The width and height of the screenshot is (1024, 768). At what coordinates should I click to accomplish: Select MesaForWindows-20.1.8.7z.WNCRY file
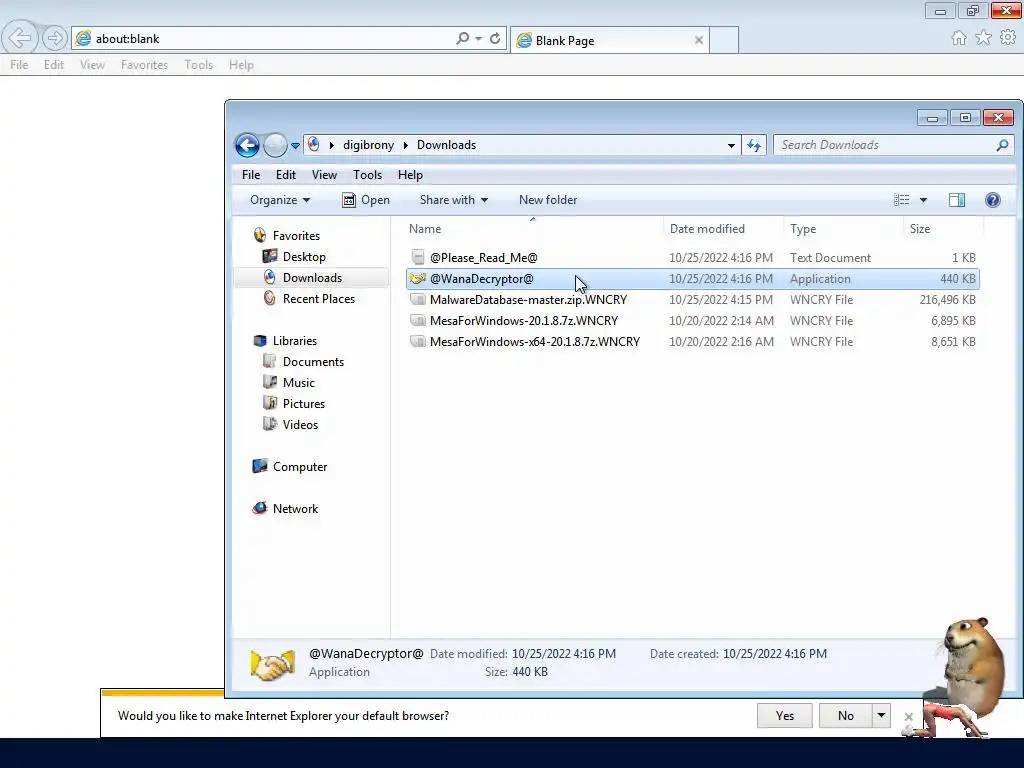tap(692, 321)
